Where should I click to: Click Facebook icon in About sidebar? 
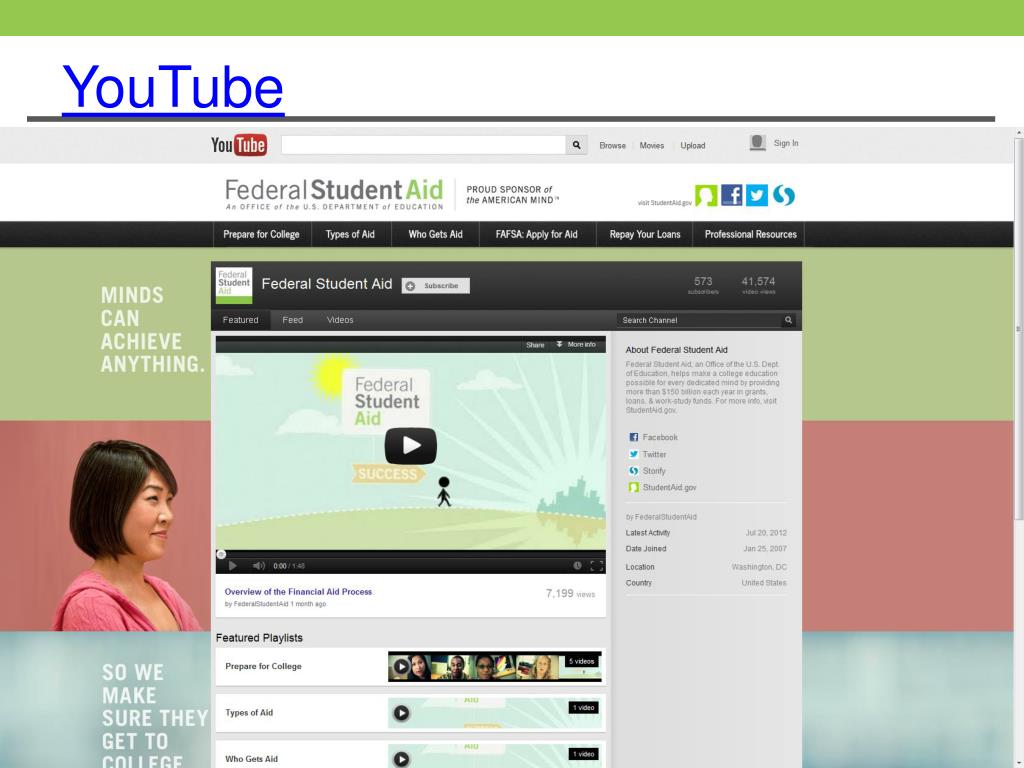[x=633, y=438]
